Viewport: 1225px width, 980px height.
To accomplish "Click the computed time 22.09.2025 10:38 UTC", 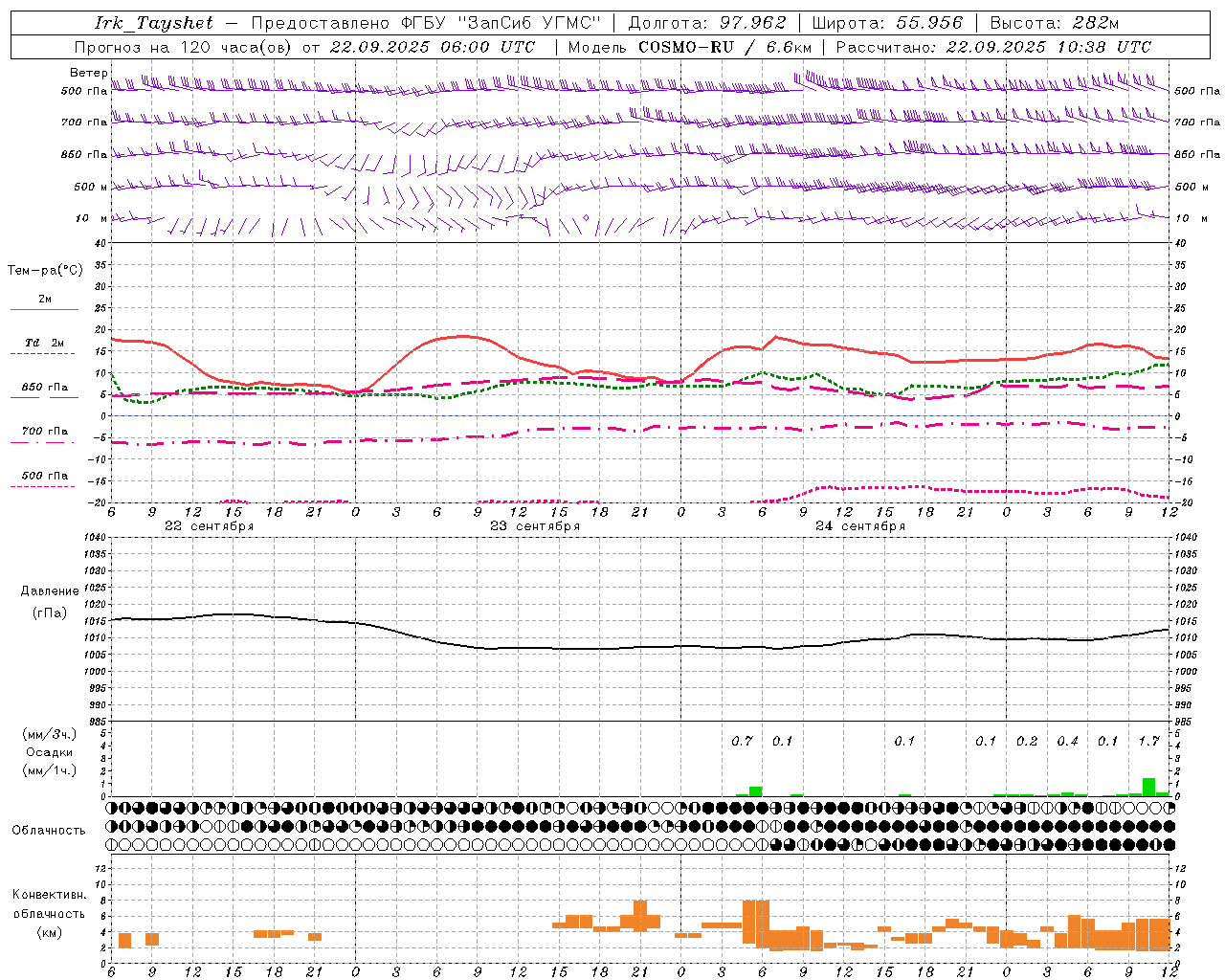I will point(1048,47).
